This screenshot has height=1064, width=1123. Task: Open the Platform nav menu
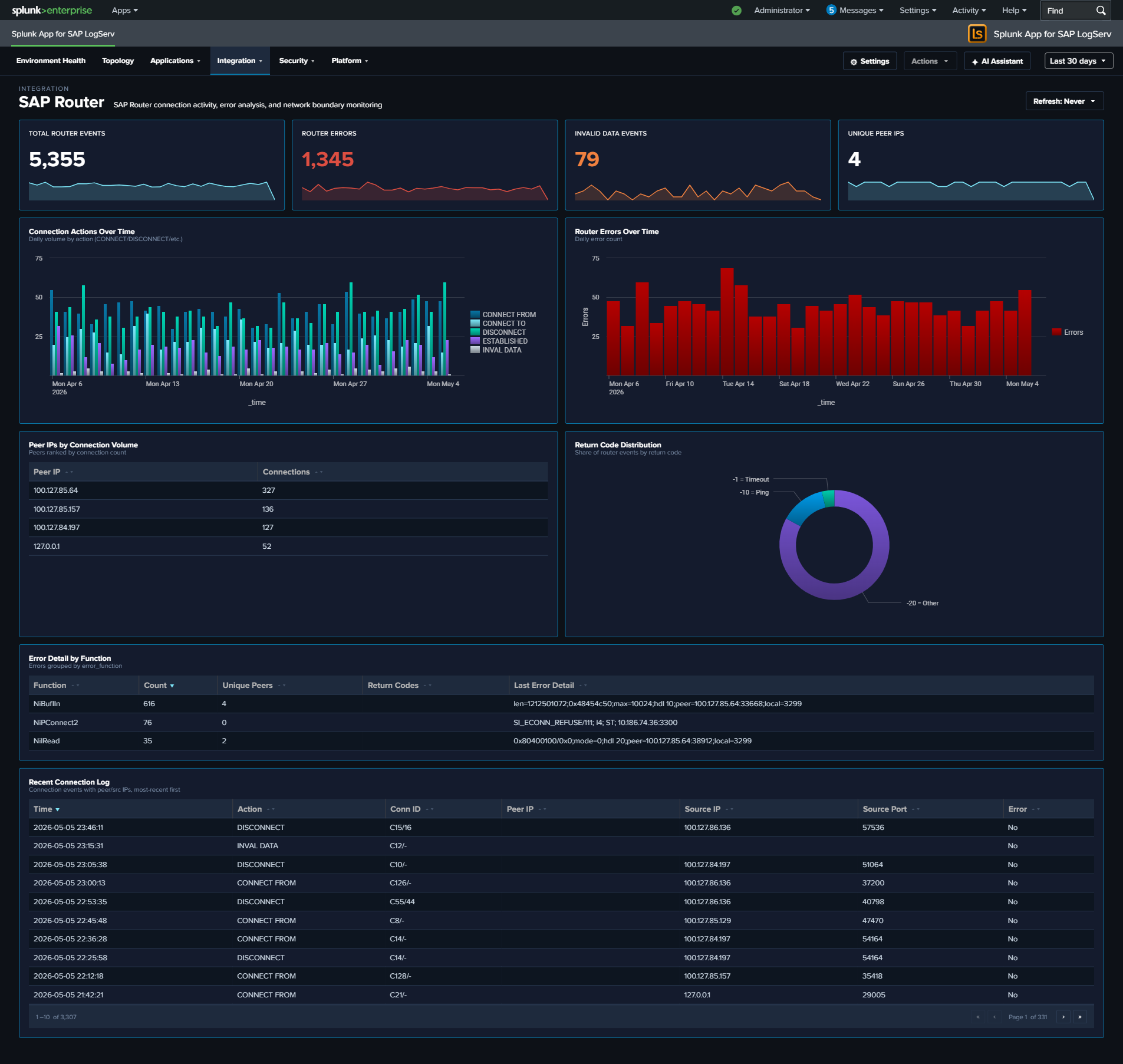click(350, 61)
